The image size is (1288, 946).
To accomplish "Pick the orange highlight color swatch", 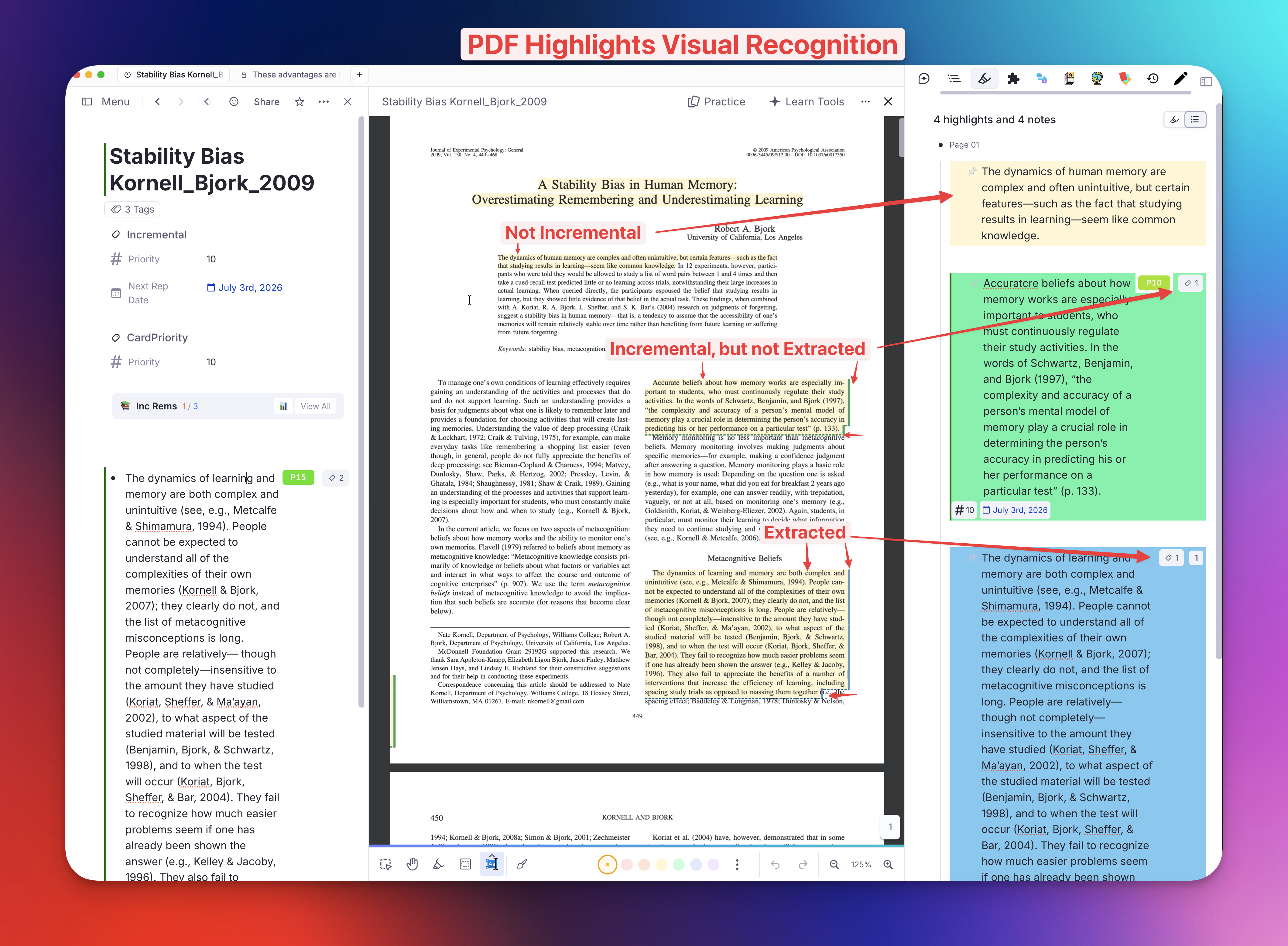I will click(x=644, y=864).
